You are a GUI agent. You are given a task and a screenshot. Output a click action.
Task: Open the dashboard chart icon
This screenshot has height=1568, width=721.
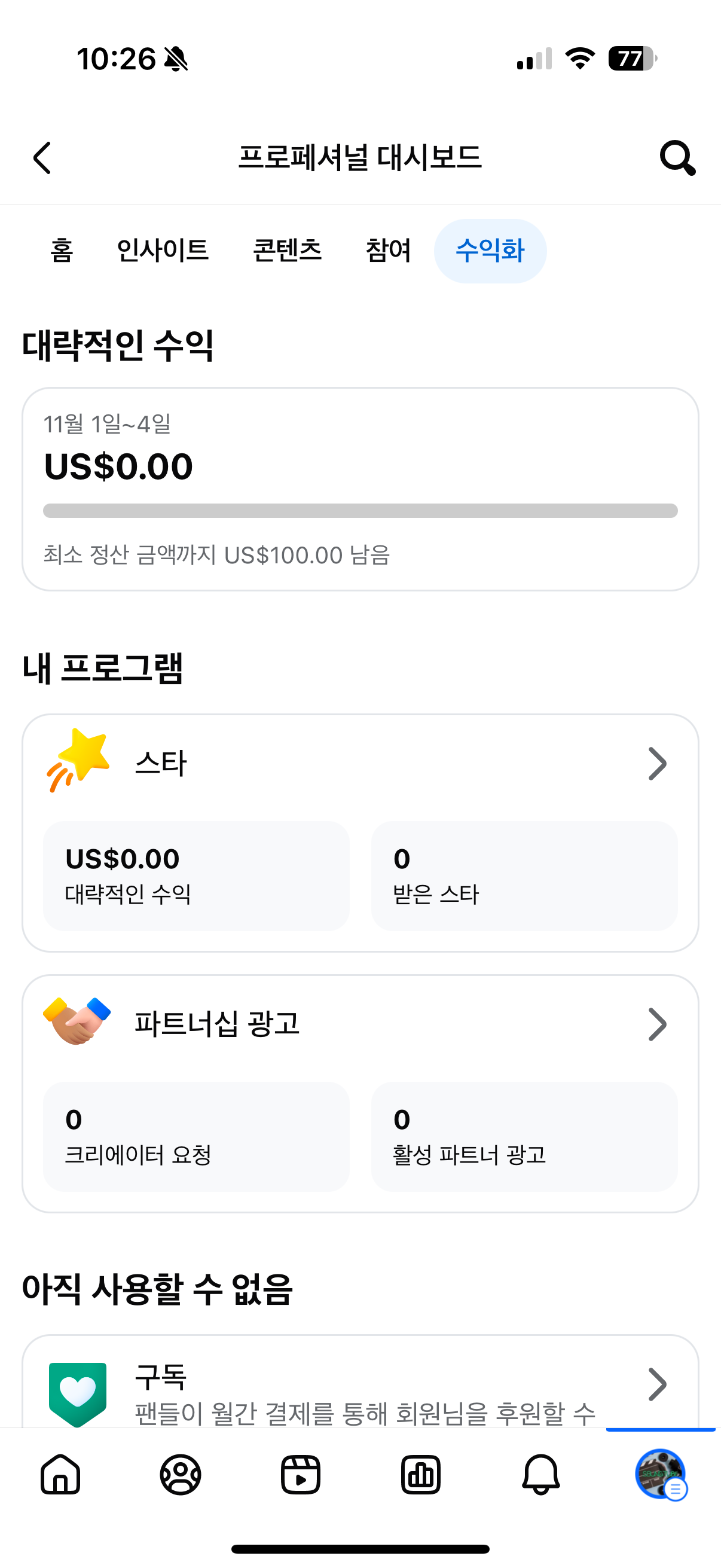click(420, 1474)
